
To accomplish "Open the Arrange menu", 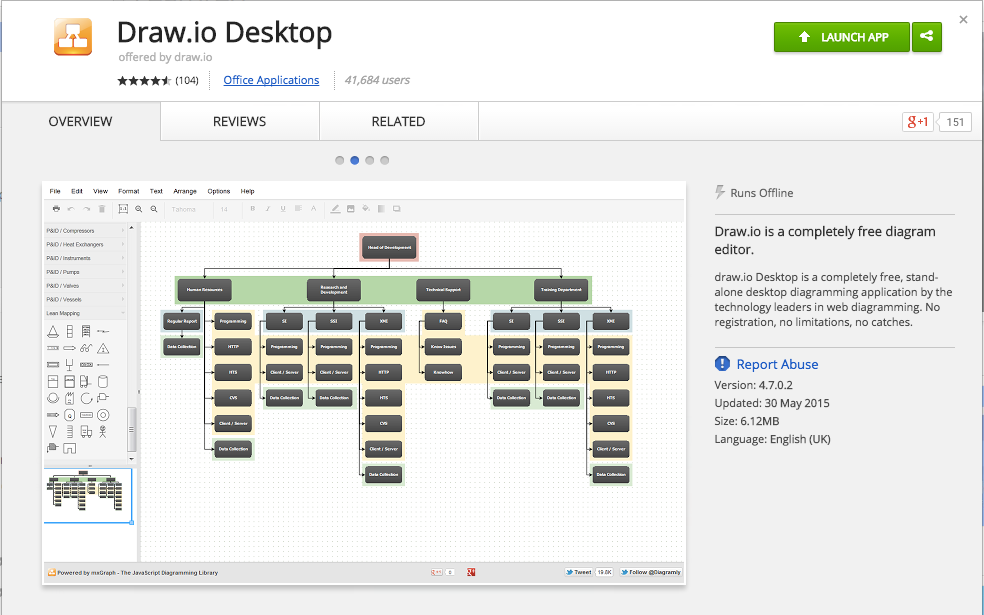I will (185, 191).
